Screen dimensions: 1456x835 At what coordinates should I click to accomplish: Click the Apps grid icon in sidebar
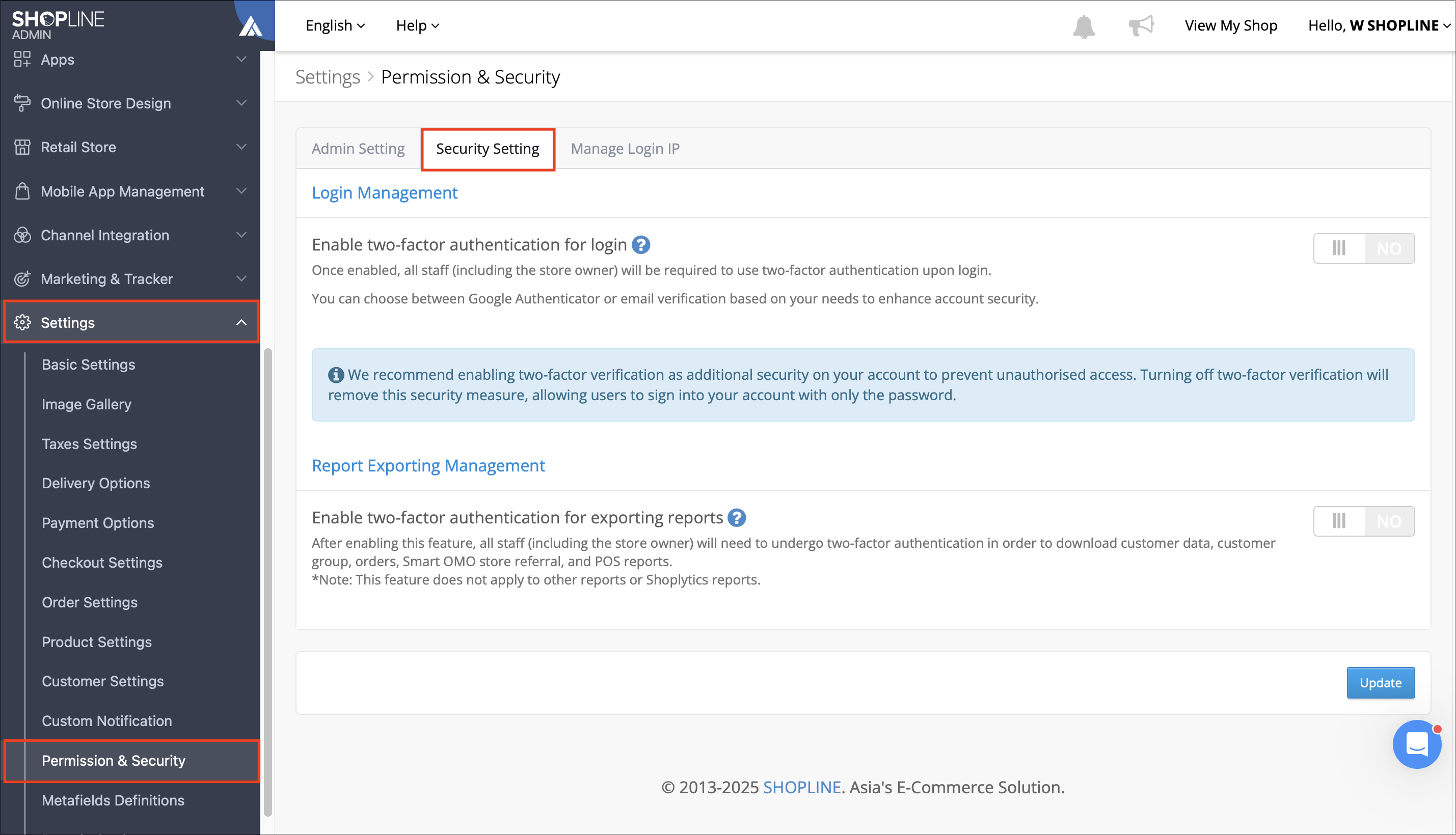point(22,59)
